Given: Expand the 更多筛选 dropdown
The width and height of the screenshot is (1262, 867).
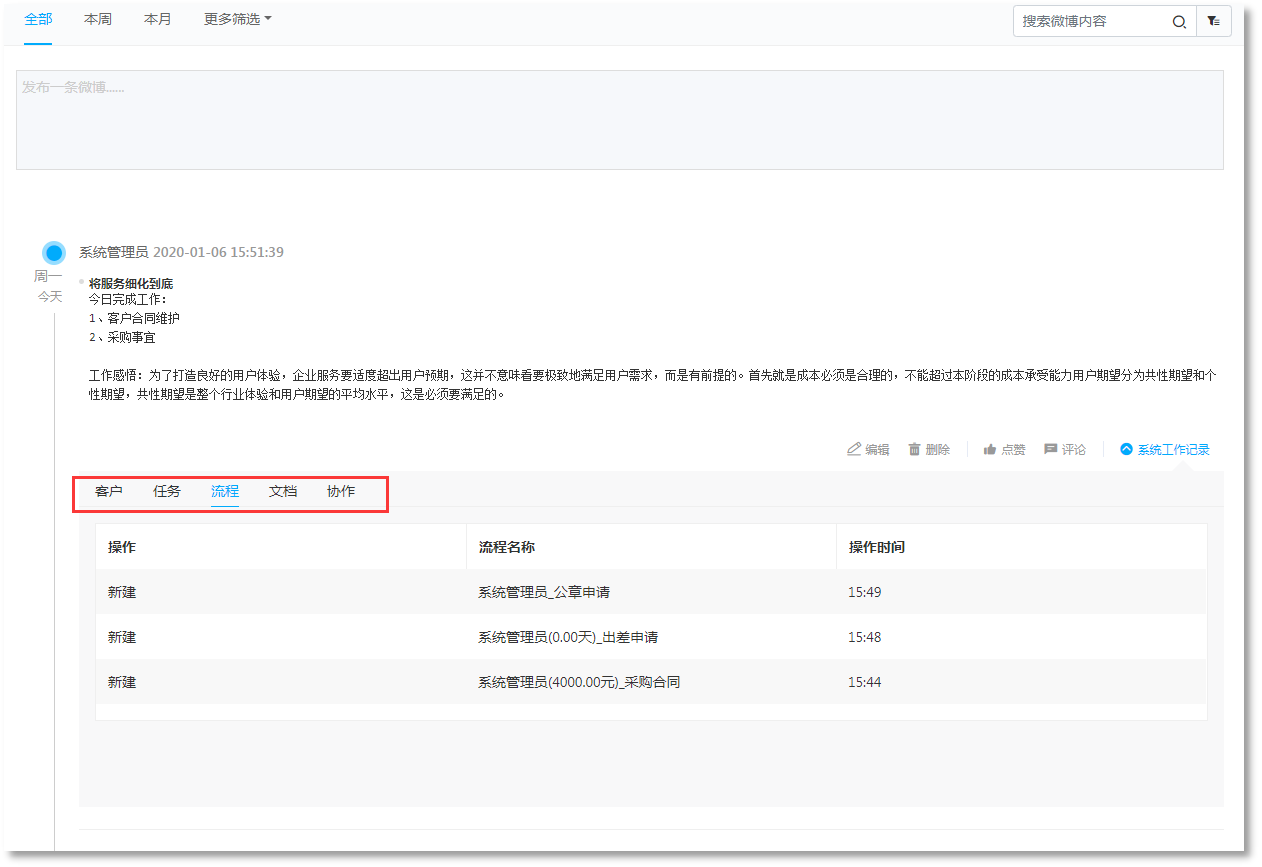Looking at the screenshot, I should (x=237, y=19).
